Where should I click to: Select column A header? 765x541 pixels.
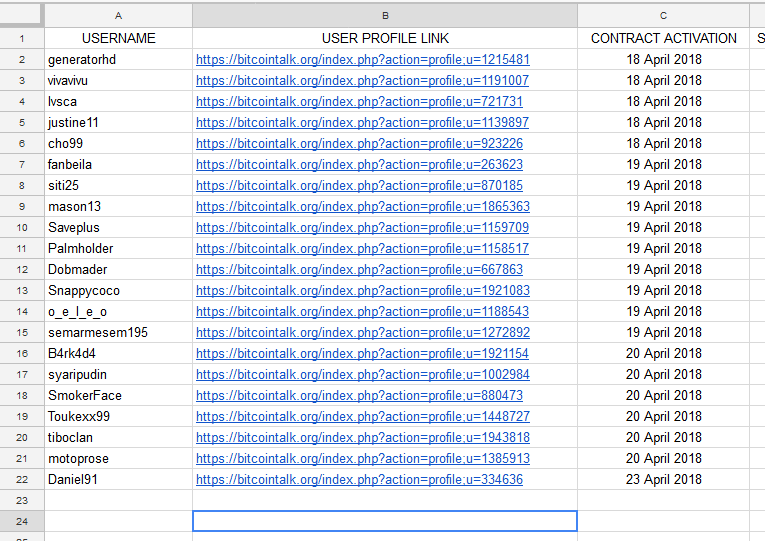click(119, 16)
